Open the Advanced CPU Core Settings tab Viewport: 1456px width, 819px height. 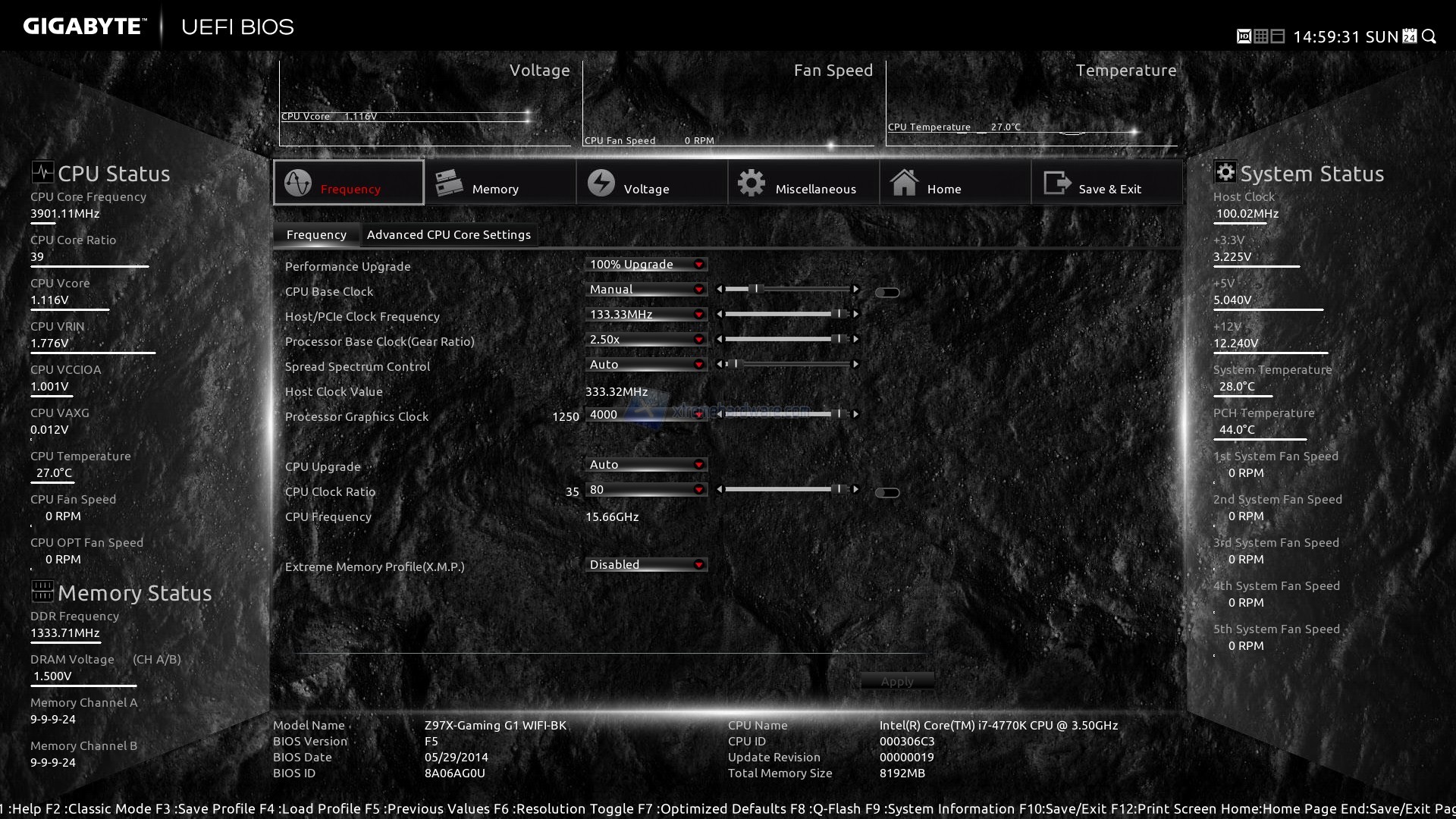(x=449, y=235)
